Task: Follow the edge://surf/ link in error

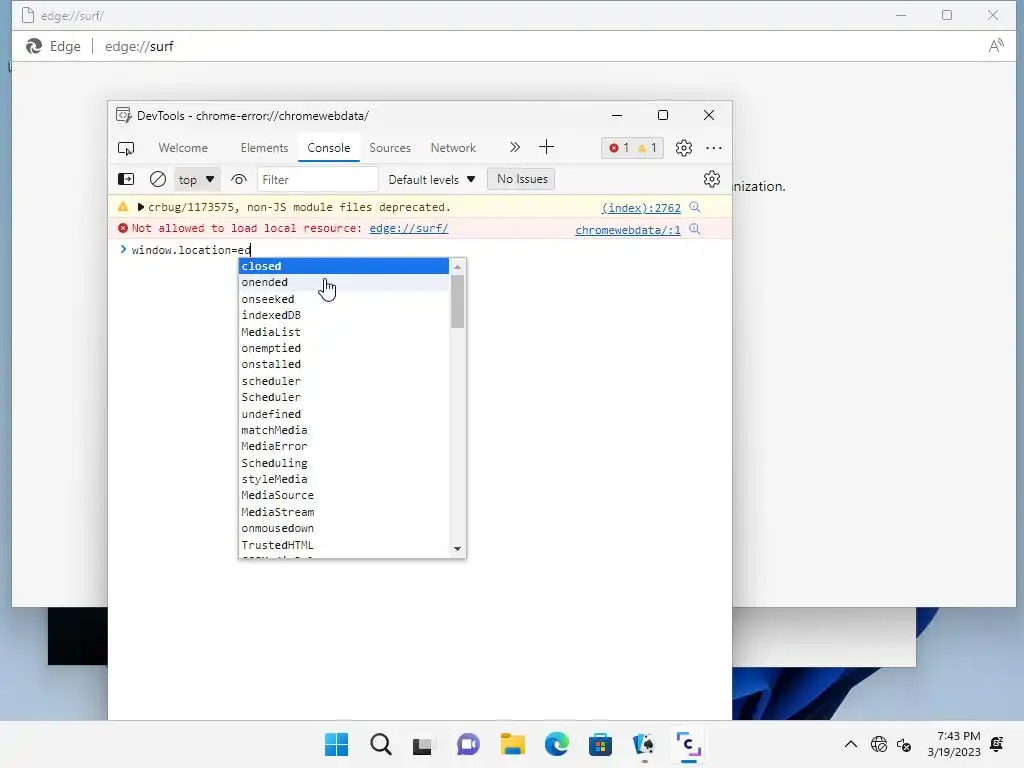Action: (x=409, y=228)
